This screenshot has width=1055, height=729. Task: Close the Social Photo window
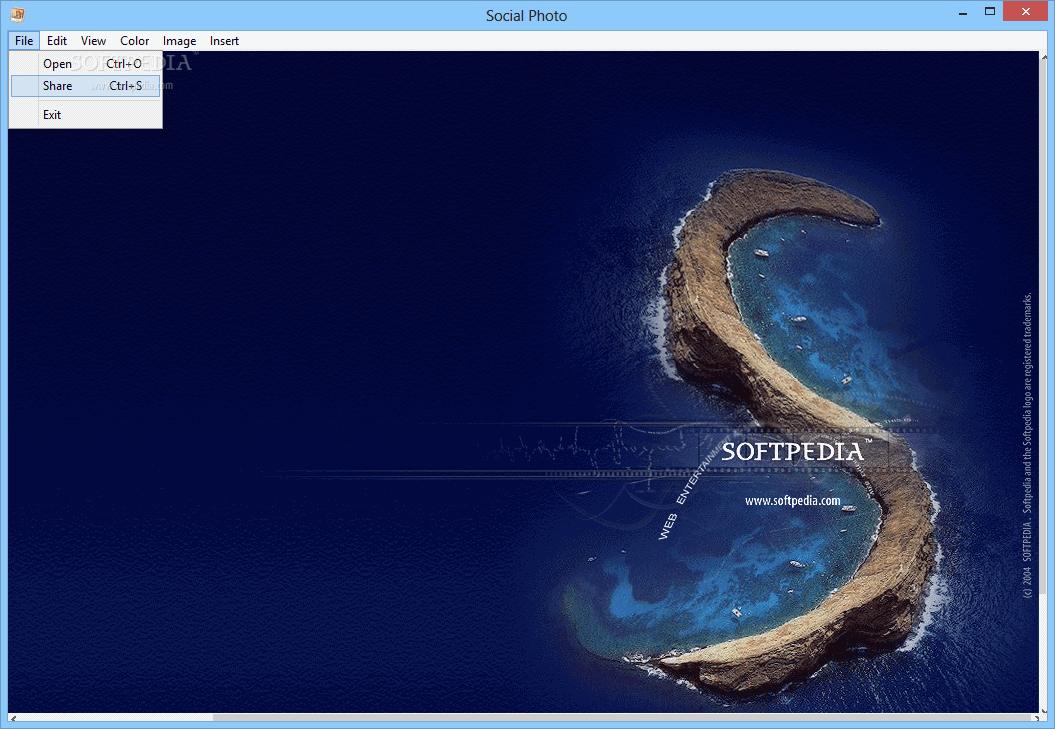coord(1026,11)
